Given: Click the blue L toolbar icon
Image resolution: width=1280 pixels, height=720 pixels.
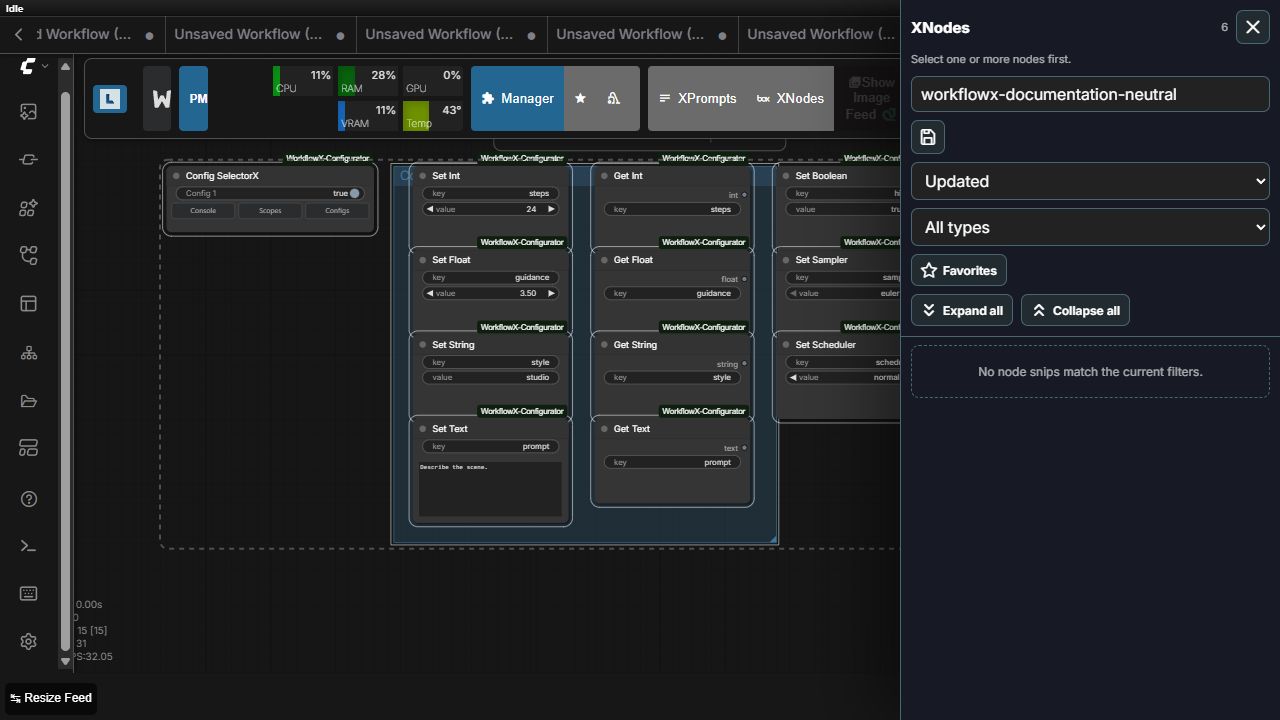Looking at the screenshot, I should click(110, 98).
